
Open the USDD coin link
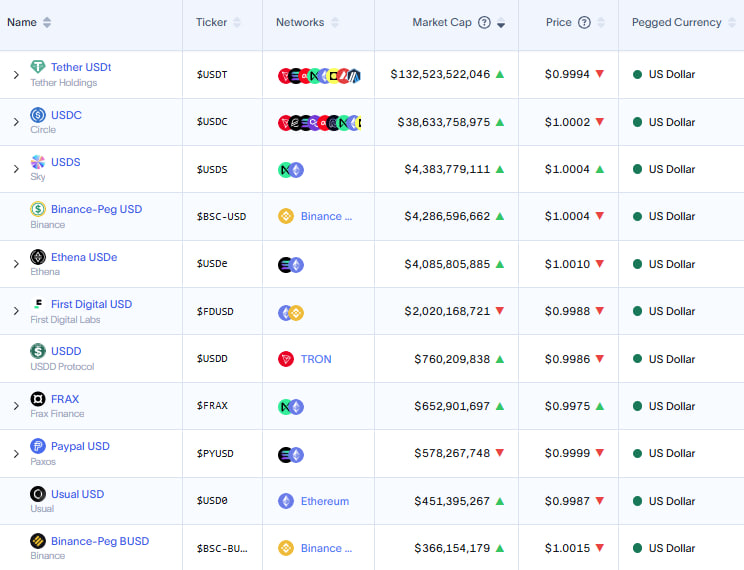pyautogui.click(x=66, y=351)
